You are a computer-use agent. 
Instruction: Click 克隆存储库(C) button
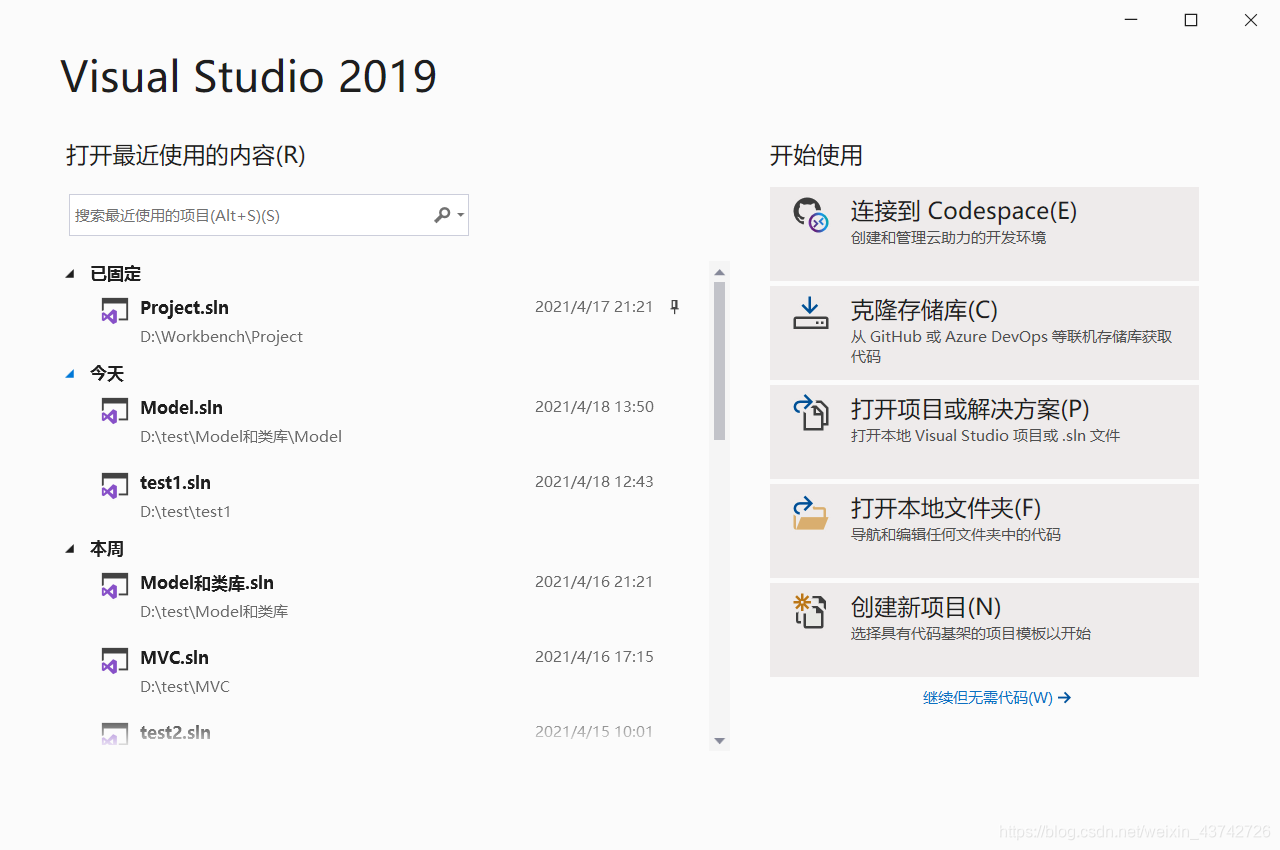pyautogui.click(x=984, y=333)
